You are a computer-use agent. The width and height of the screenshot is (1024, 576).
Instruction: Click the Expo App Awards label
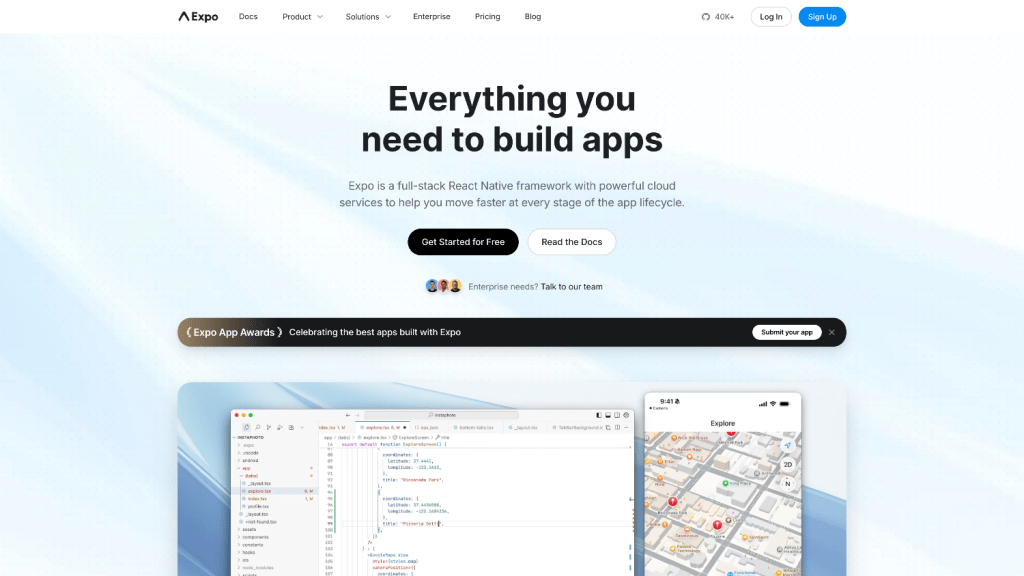(234, 332)
